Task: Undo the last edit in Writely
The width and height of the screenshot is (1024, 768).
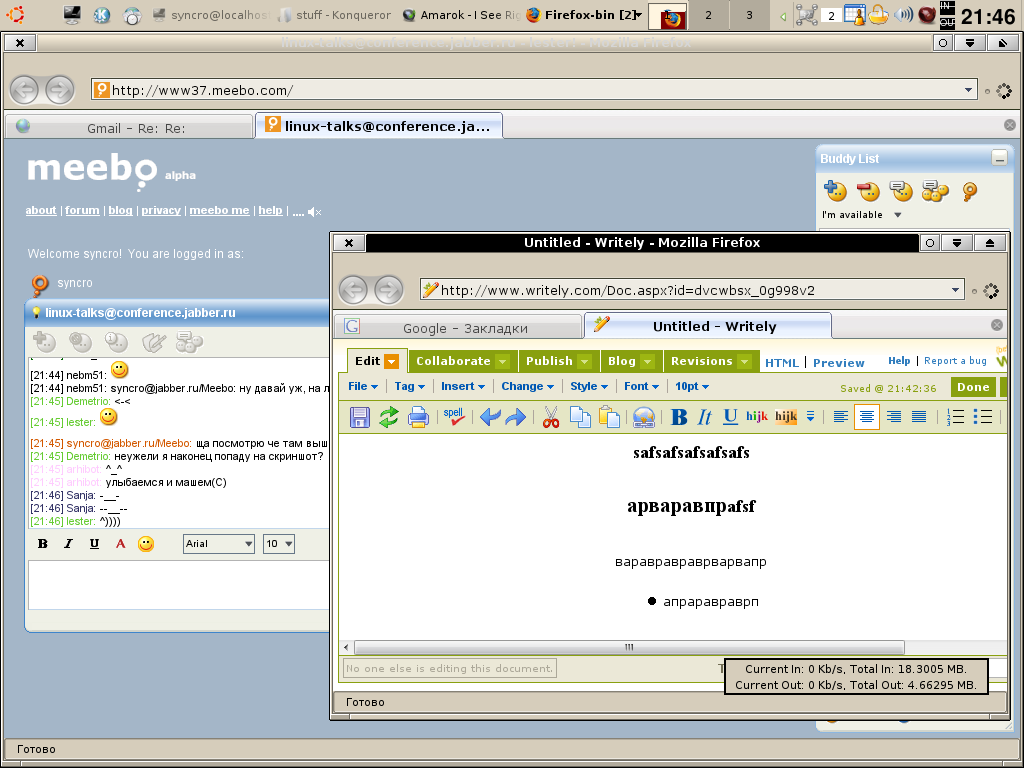Action: 490,417
